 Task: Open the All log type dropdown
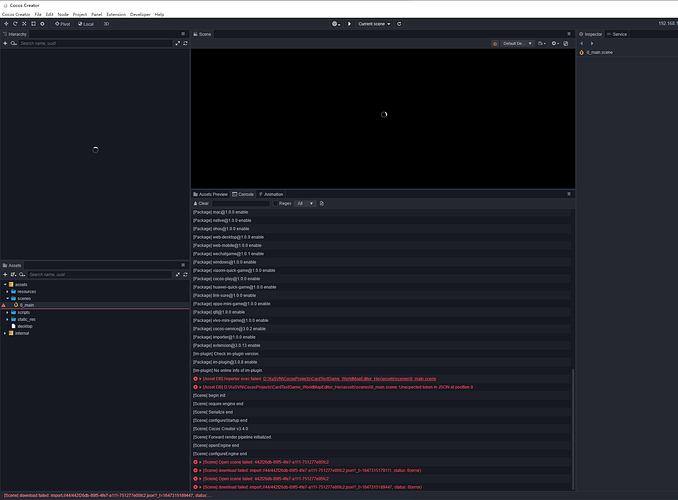304,203
